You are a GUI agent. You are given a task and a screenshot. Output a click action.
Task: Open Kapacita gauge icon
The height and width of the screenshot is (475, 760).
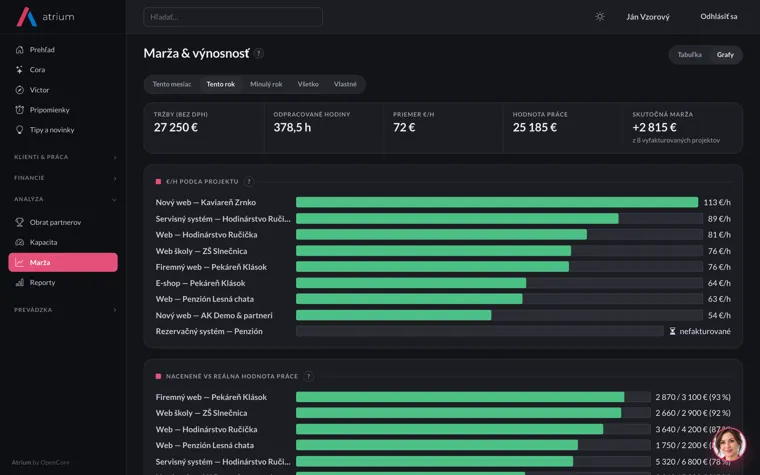coord(19,242)
